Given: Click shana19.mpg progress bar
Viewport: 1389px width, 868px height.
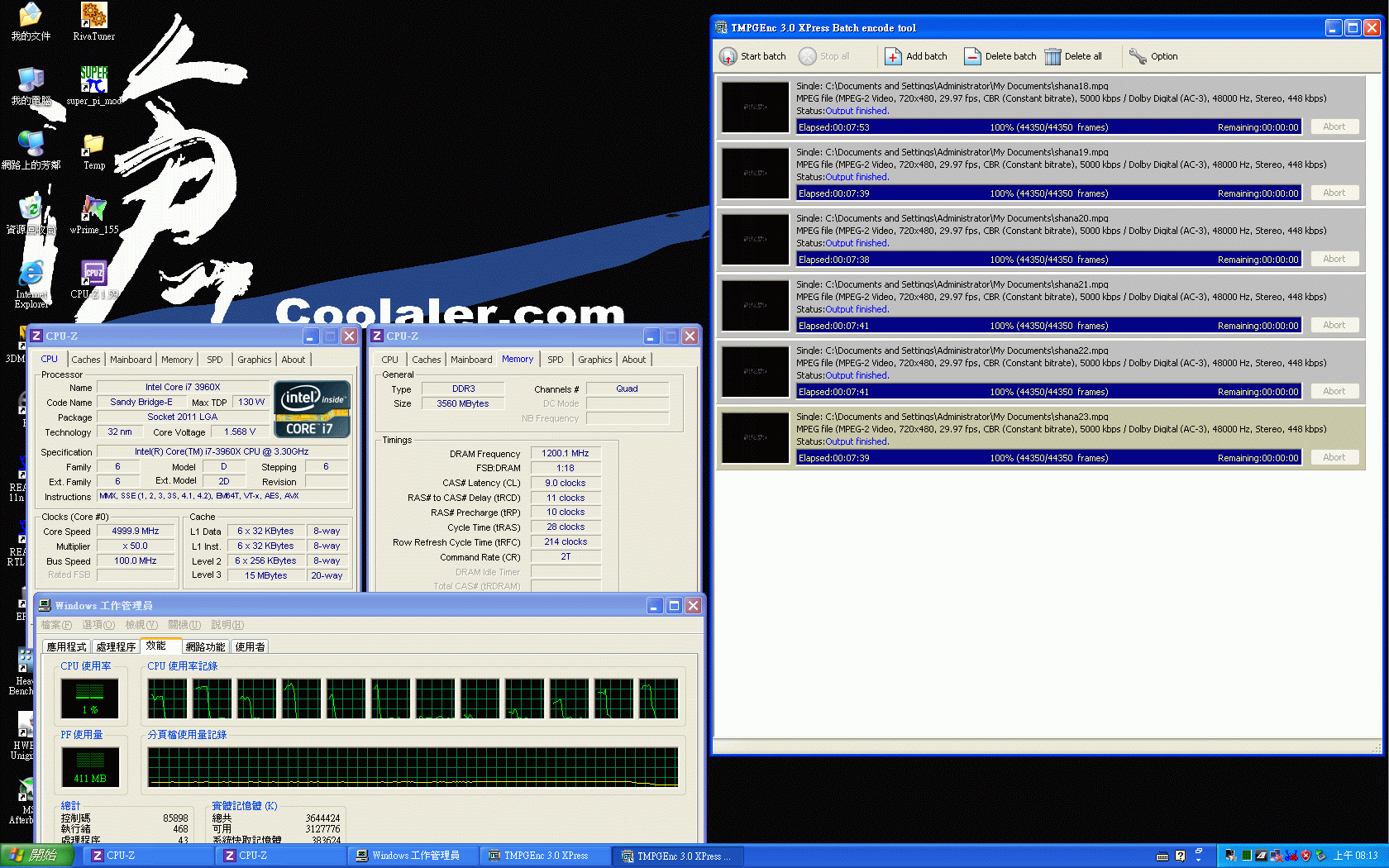Looking at the screenshot, I should (1048, 193).
